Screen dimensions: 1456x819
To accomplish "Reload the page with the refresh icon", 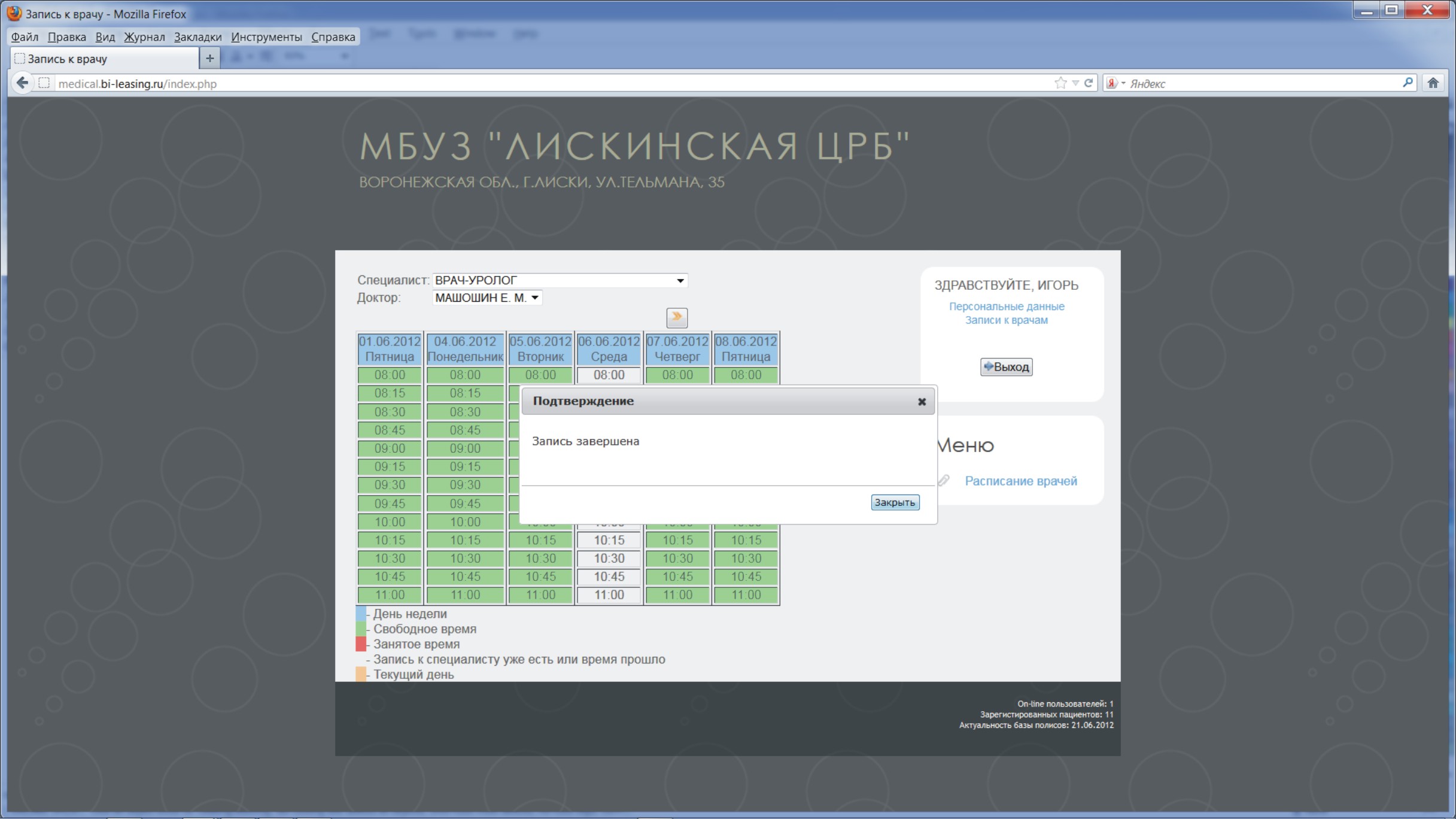I will (x=1089, y=83).
